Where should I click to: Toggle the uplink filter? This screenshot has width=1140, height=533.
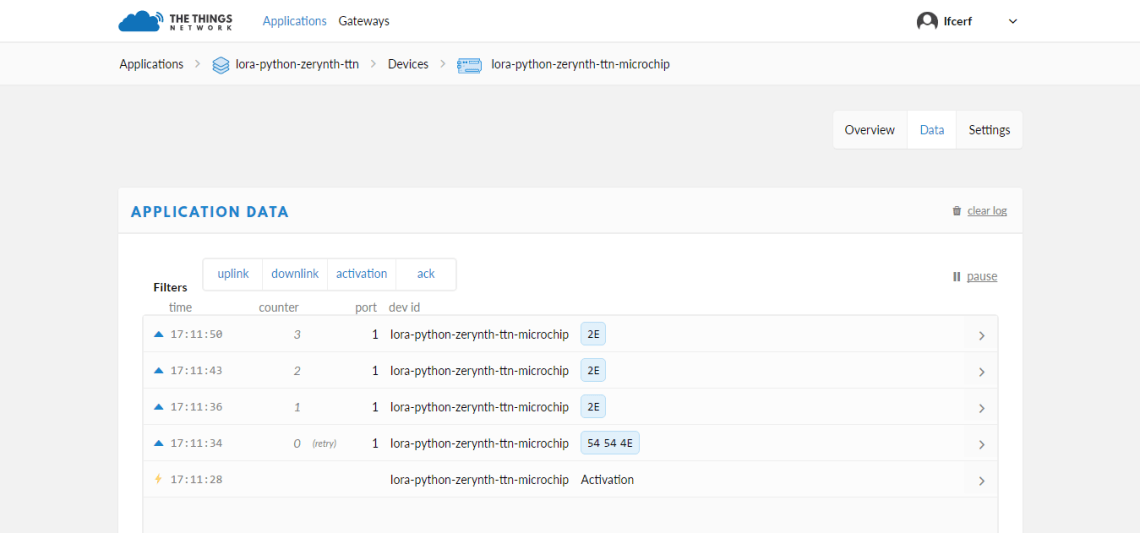233,274
